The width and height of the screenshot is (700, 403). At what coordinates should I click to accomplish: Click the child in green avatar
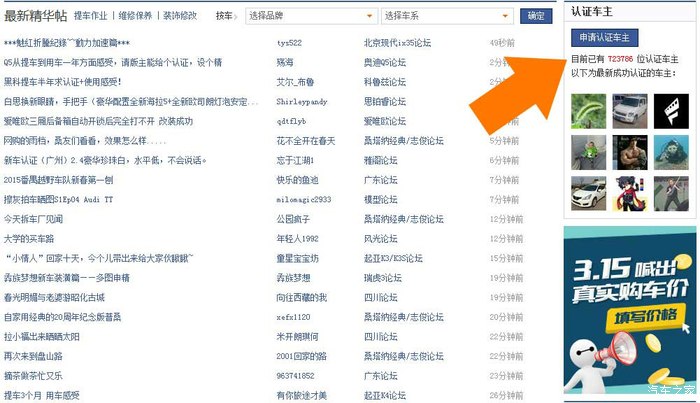click(x=588, y=151)
